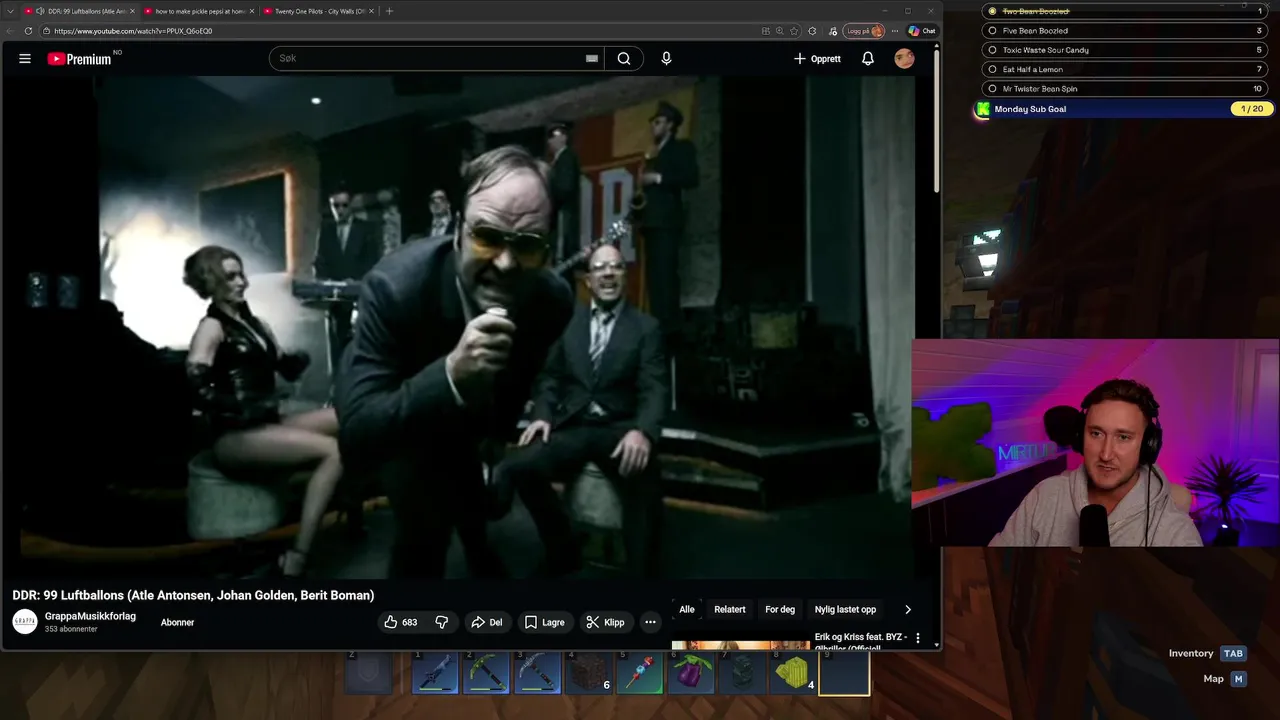Check off Two Bean Boozled goal
Viewport: 1280px width, 720px height.
coord(992,11)
